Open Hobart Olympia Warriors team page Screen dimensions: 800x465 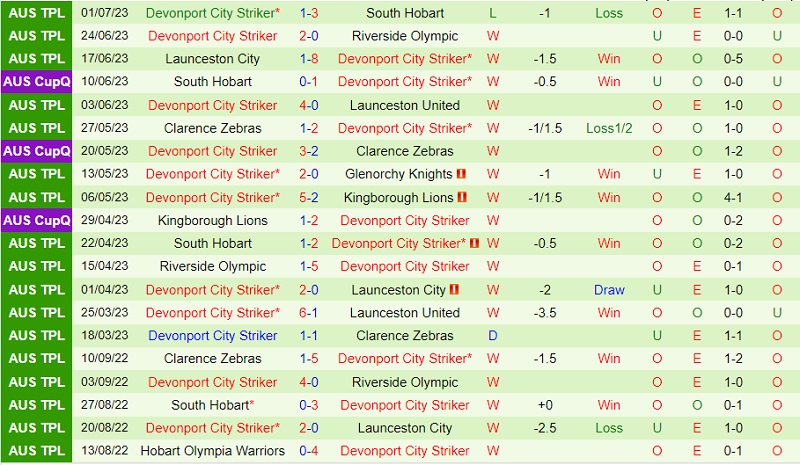click(x=212, y=451)
